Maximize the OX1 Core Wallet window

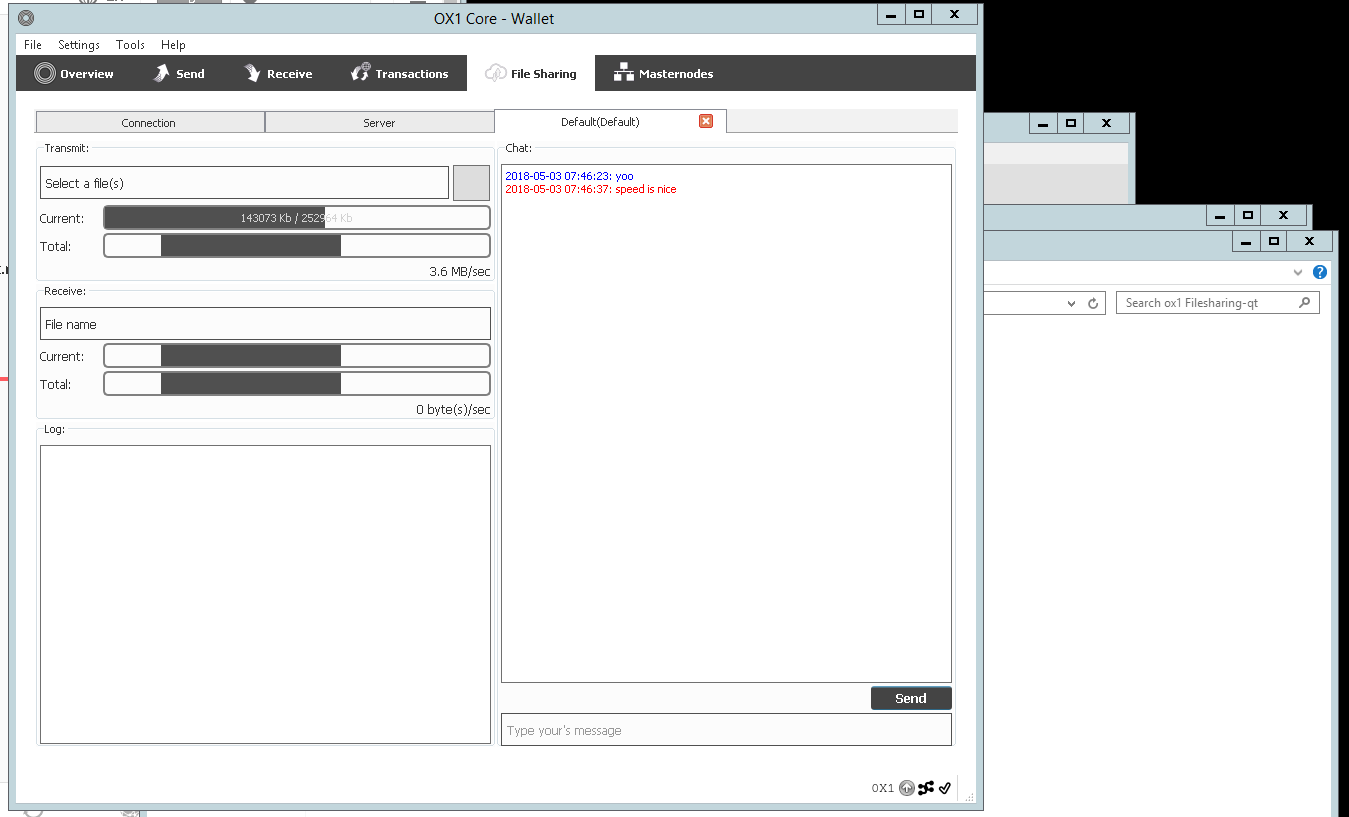point(918,14)
